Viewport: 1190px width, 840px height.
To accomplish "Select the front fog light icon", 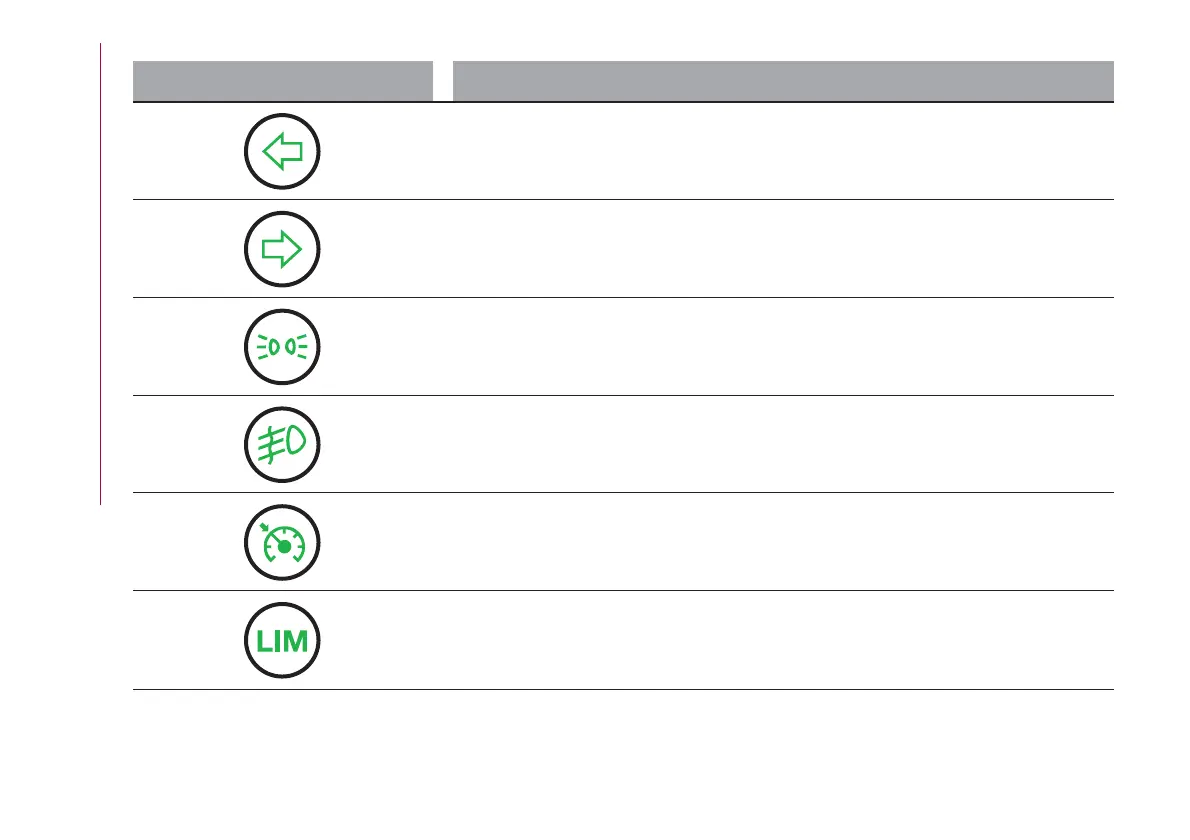I will tap(283, 445).
